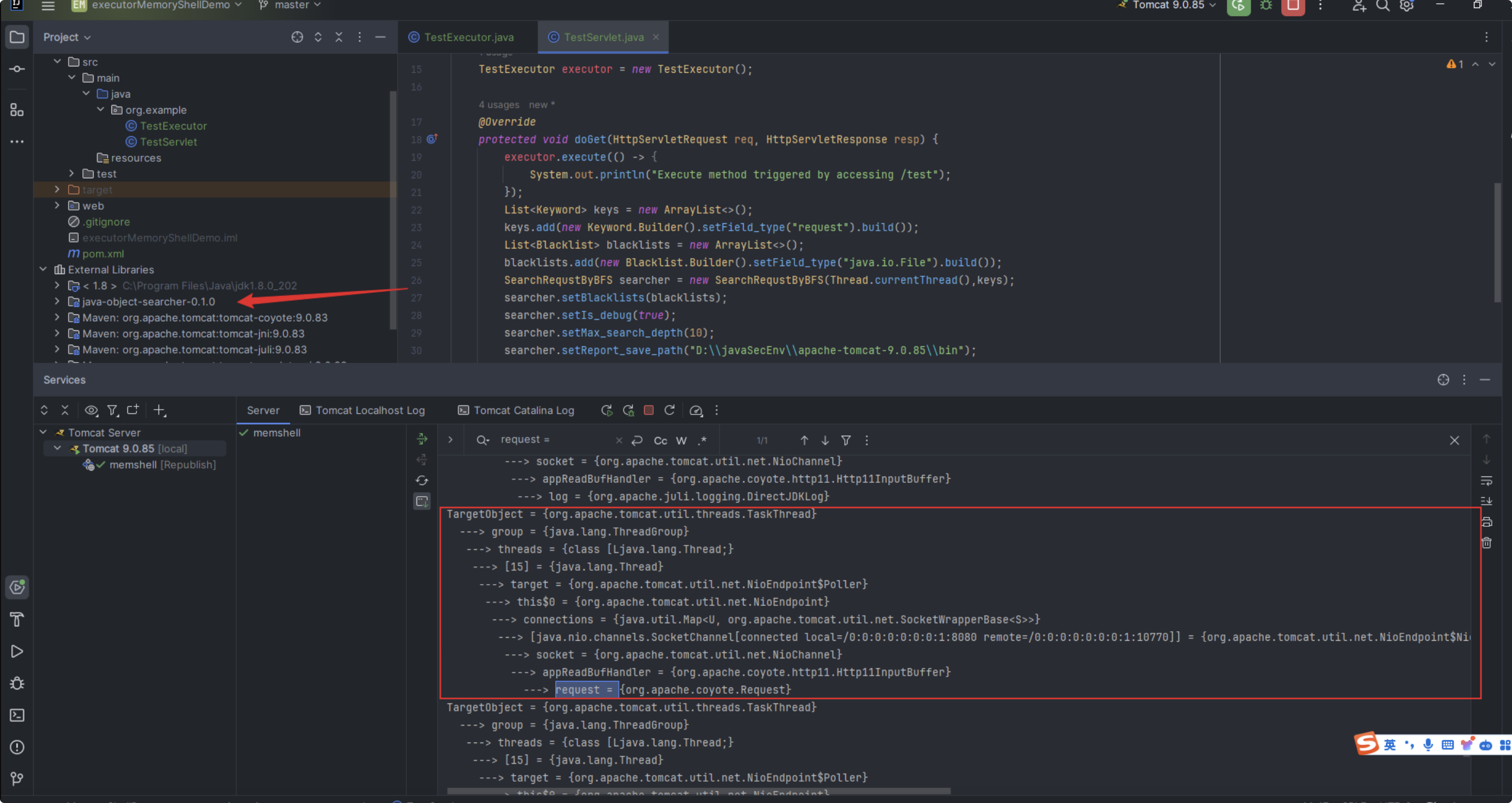Collapse External Libraries node
Viewport: 1512px width, 803px height.
point(43,269)
